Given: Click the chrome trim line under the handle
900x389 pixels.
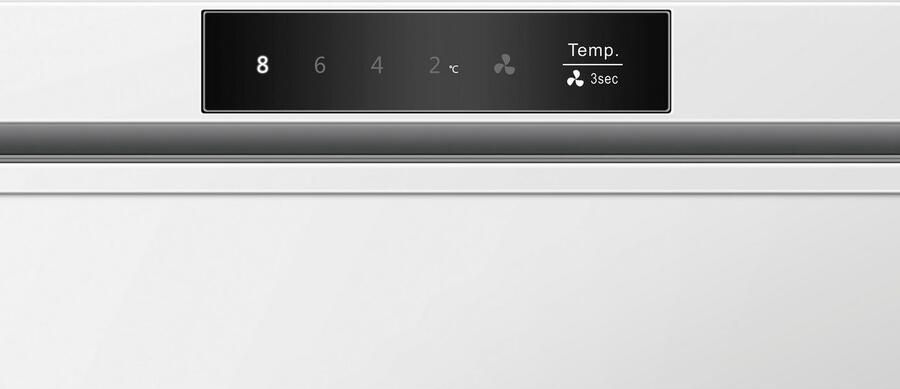Looking at the screenshot, I should (x=450, y=159).
